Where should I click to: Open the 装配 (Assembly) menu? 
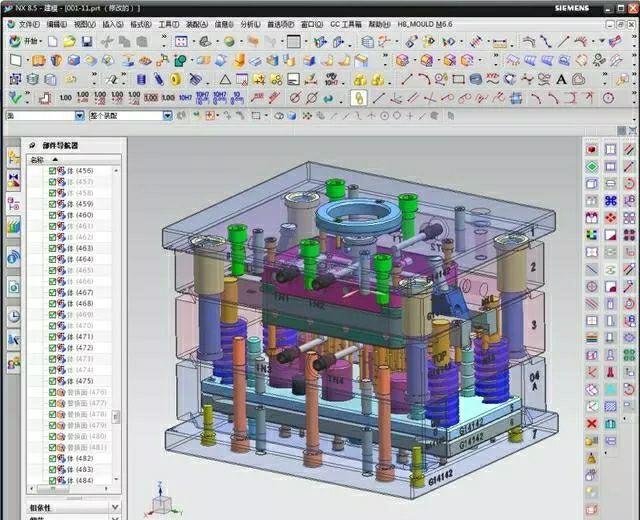[x=197, y=24]
